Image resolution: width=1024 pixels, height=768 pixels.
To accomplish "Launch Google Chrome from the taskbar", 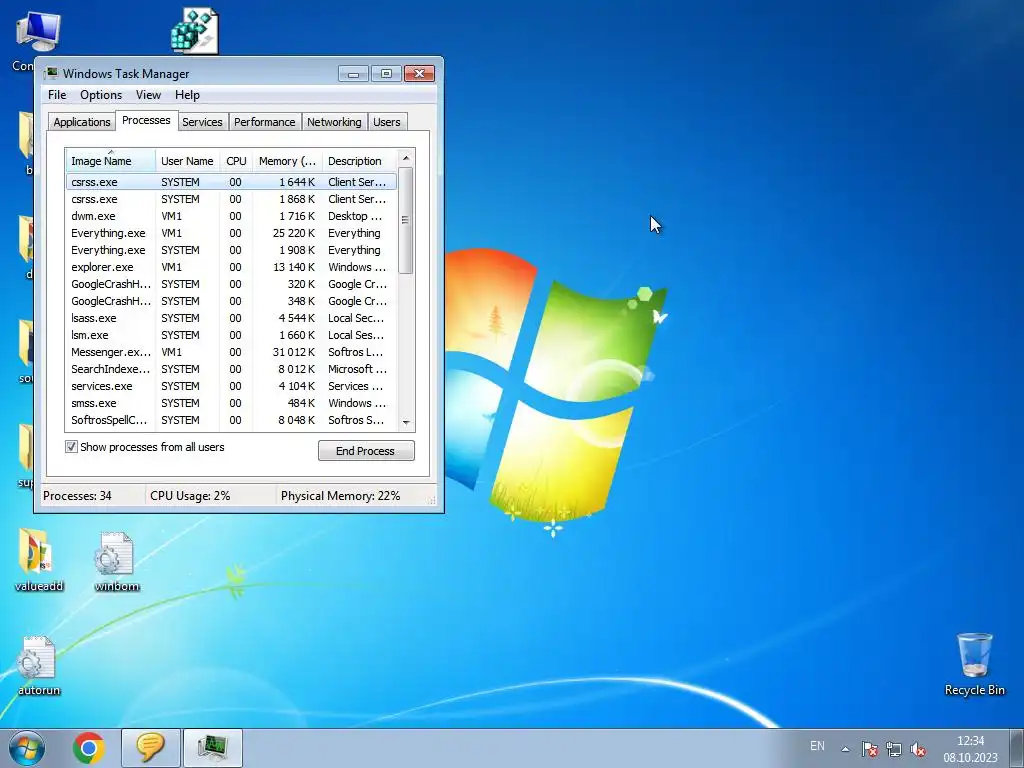I will click(x=89, y=748).
